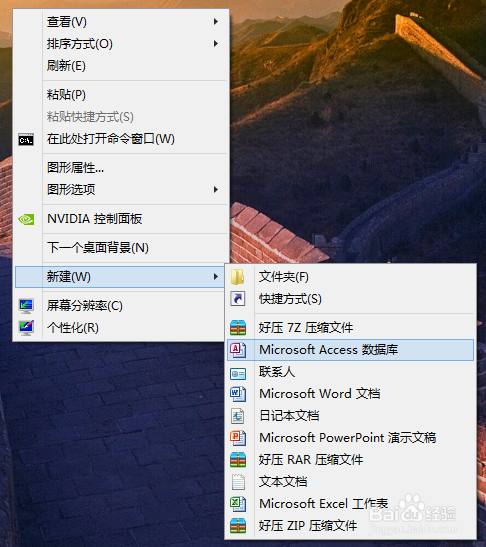486x547 pixels.
Task: Click the text document notepad icon
Action: [x=238, y=482]
